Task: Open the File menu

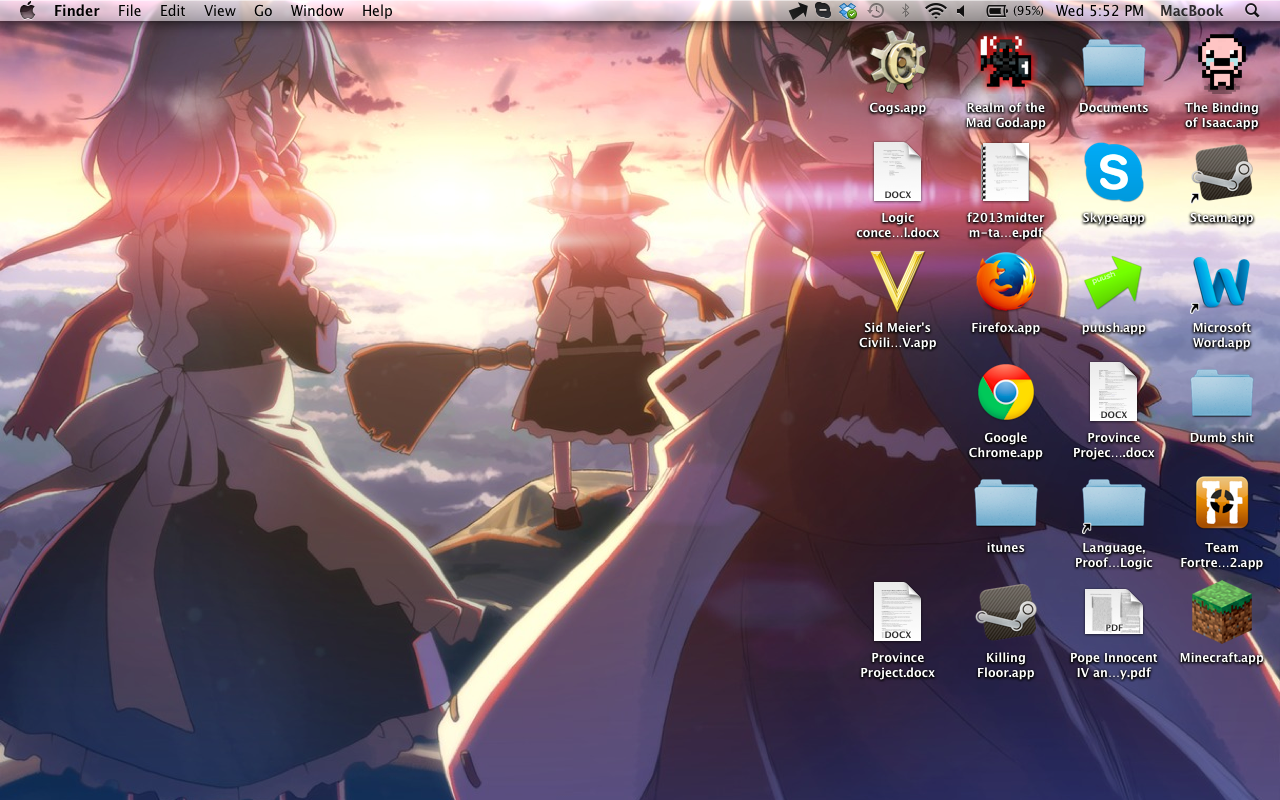Action: (129, 11)
